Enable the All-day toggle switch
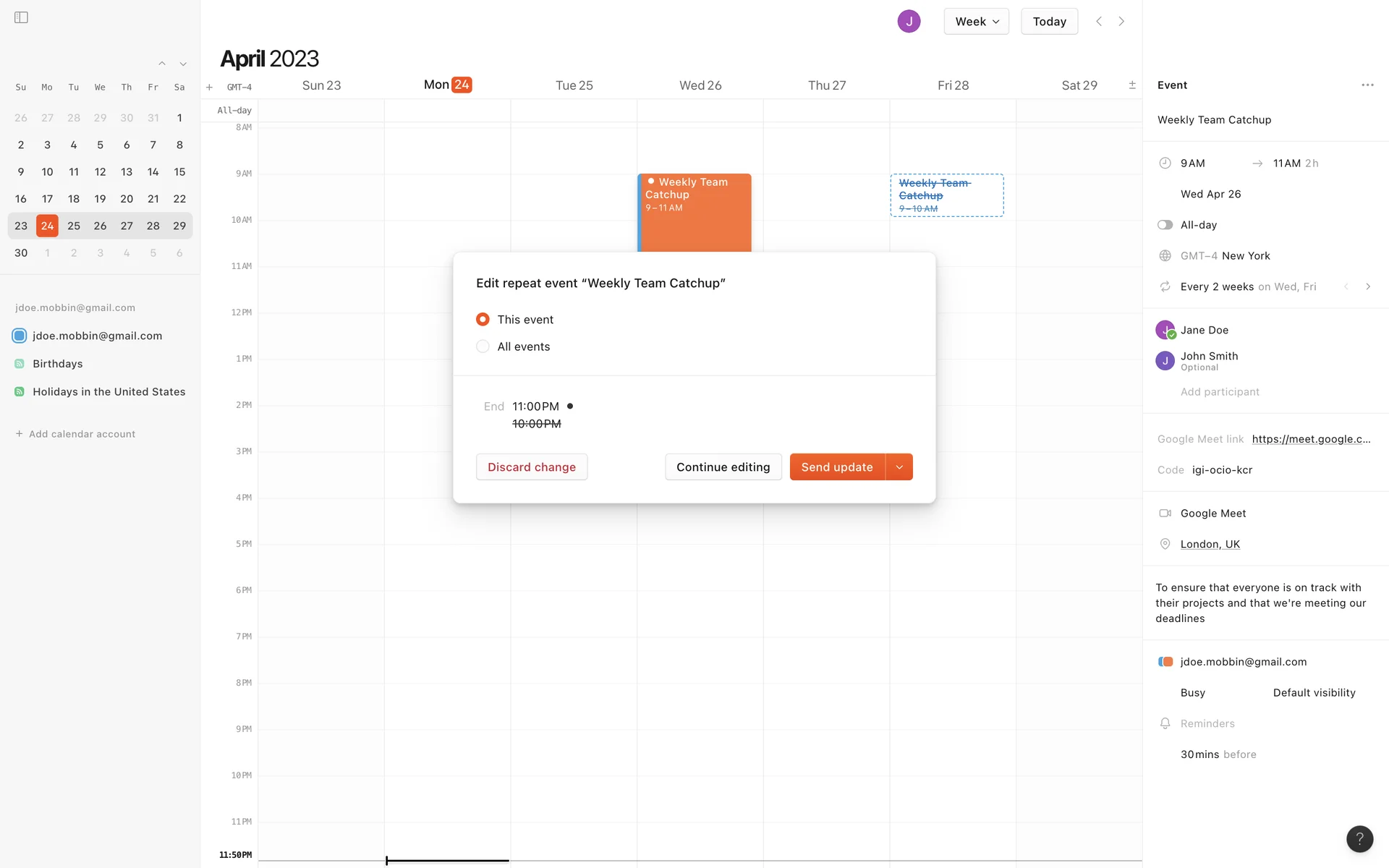1389x868 pixels. pos(1165,225)
